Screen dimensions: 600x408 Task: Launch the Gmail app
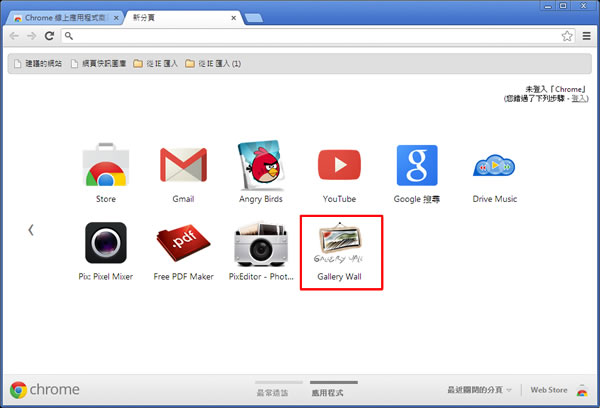click(183, 165)
